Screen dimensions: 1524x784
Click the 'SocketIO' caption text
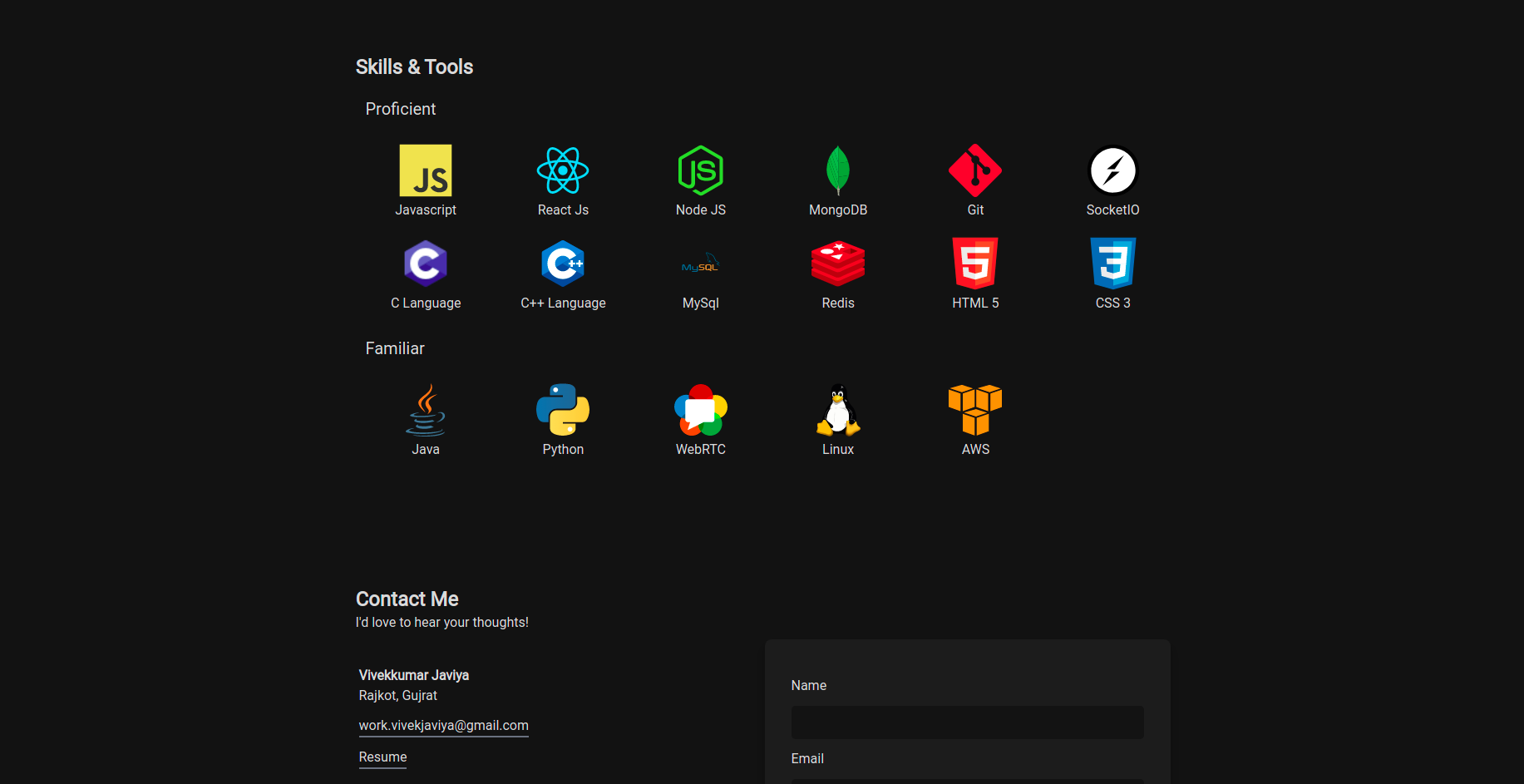pyautogui.click(x=1113, y=210)
